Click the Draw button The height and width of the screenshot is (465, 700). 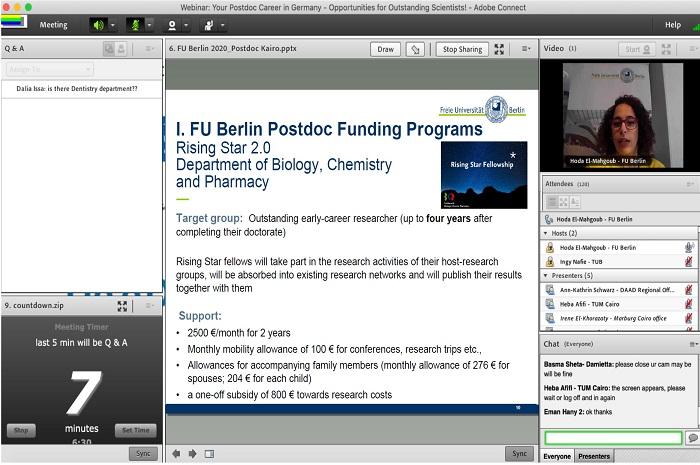click(385, 50)
